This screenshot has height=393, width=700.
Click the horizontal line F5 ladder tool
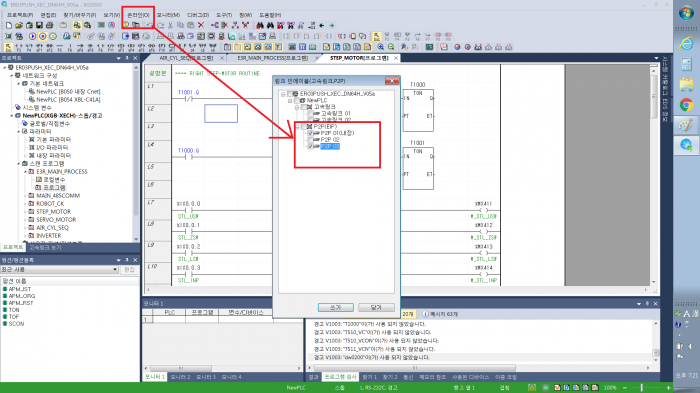pos(60,47)
